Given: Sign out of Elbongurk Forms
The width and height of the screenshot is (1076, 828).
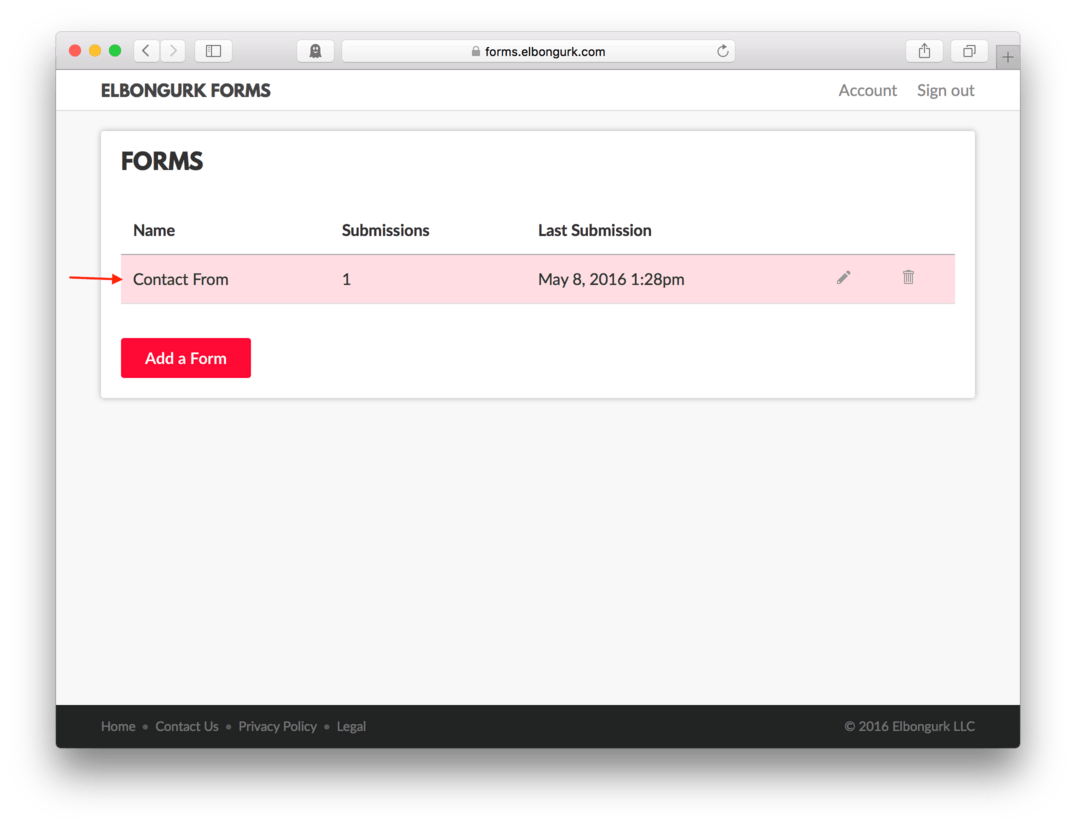Looking at the screenshot, I should (946, 91).
